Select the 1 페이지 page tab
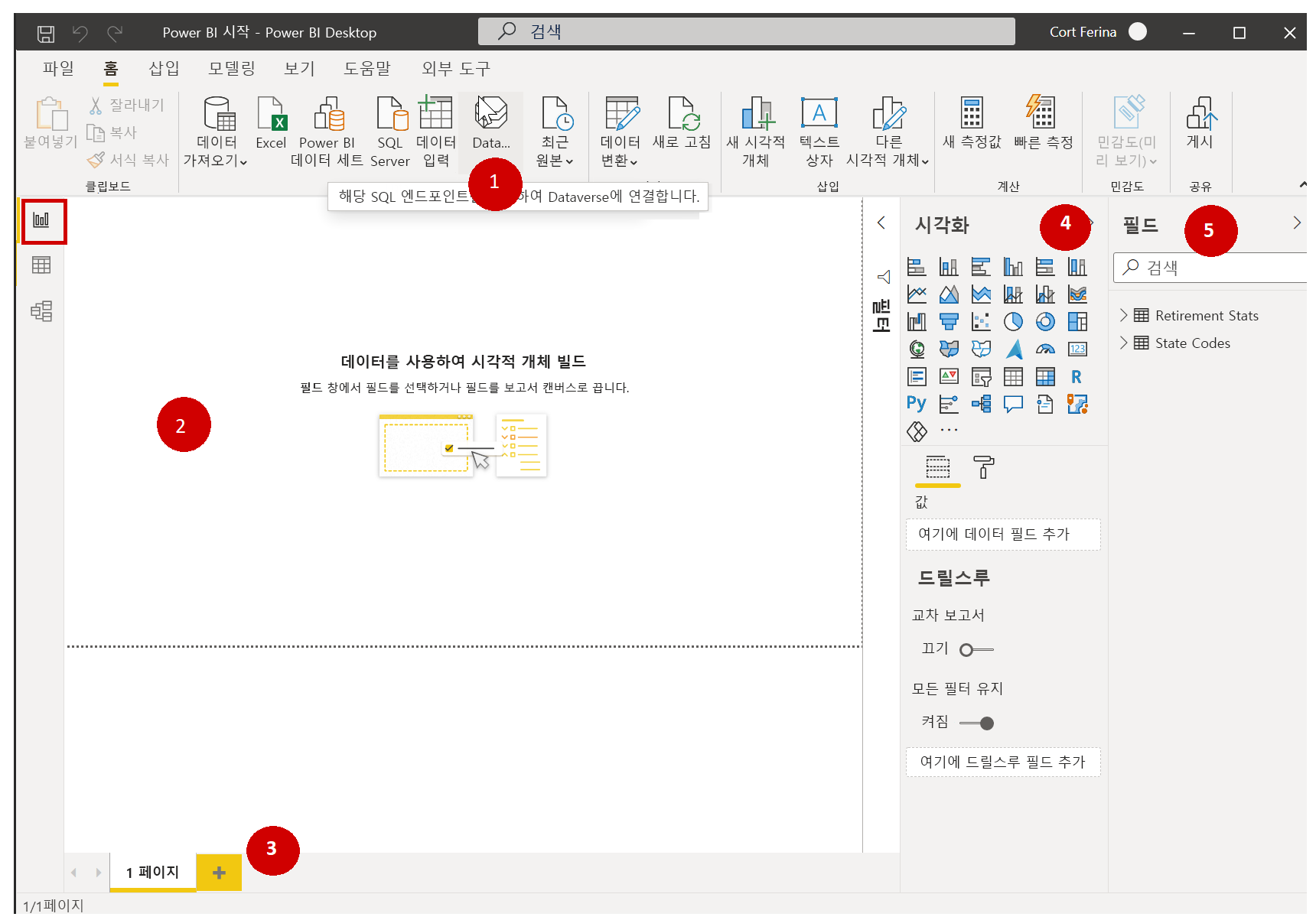 tap(153, 872)
